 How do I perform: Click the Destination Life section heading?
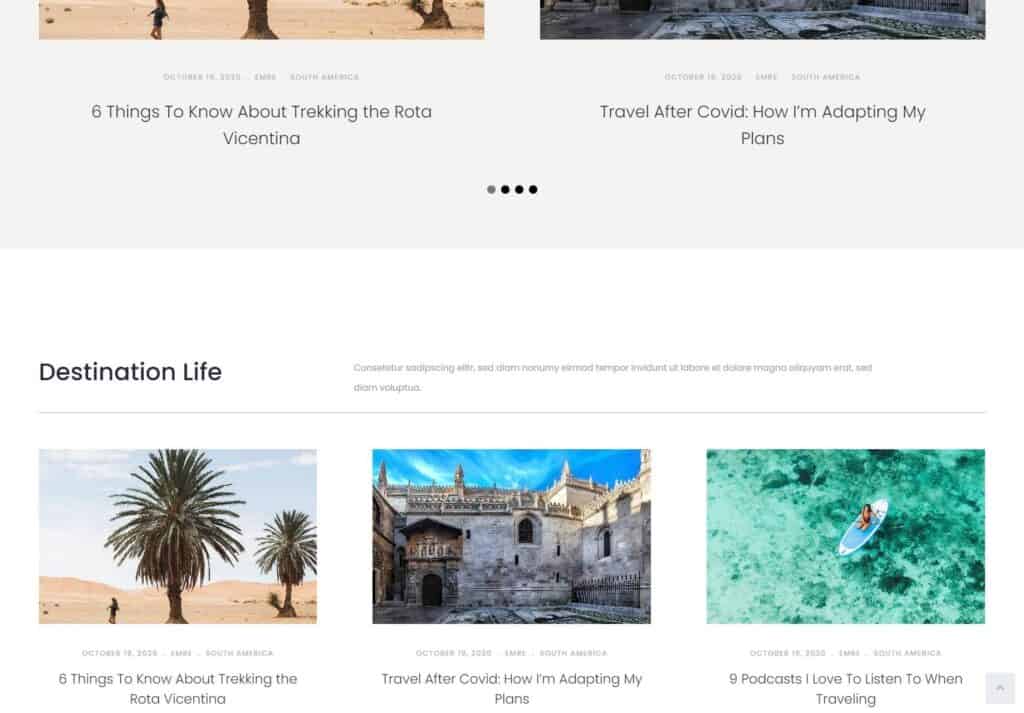[131, 372]
